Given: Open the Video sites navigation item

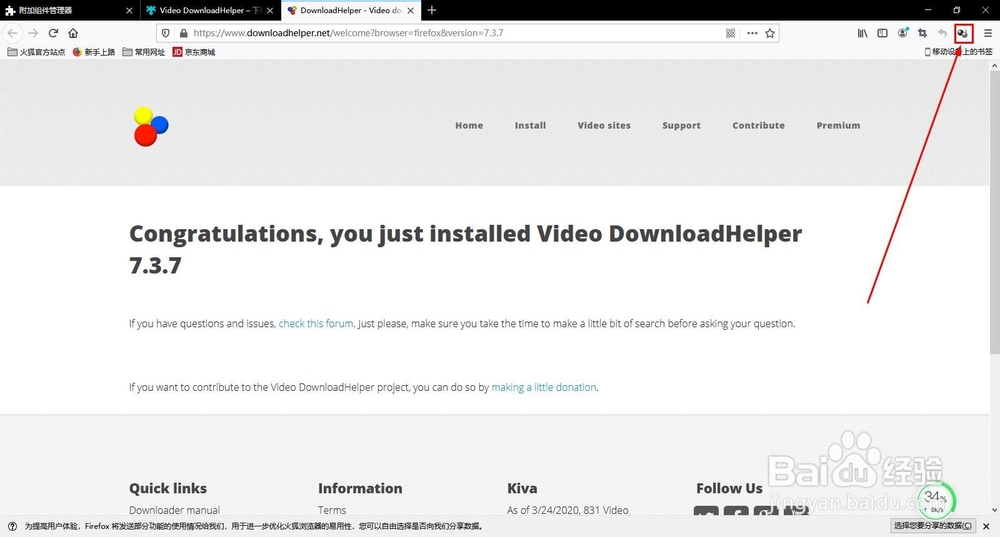Looking at the screenshot, I should pos(604,126).
